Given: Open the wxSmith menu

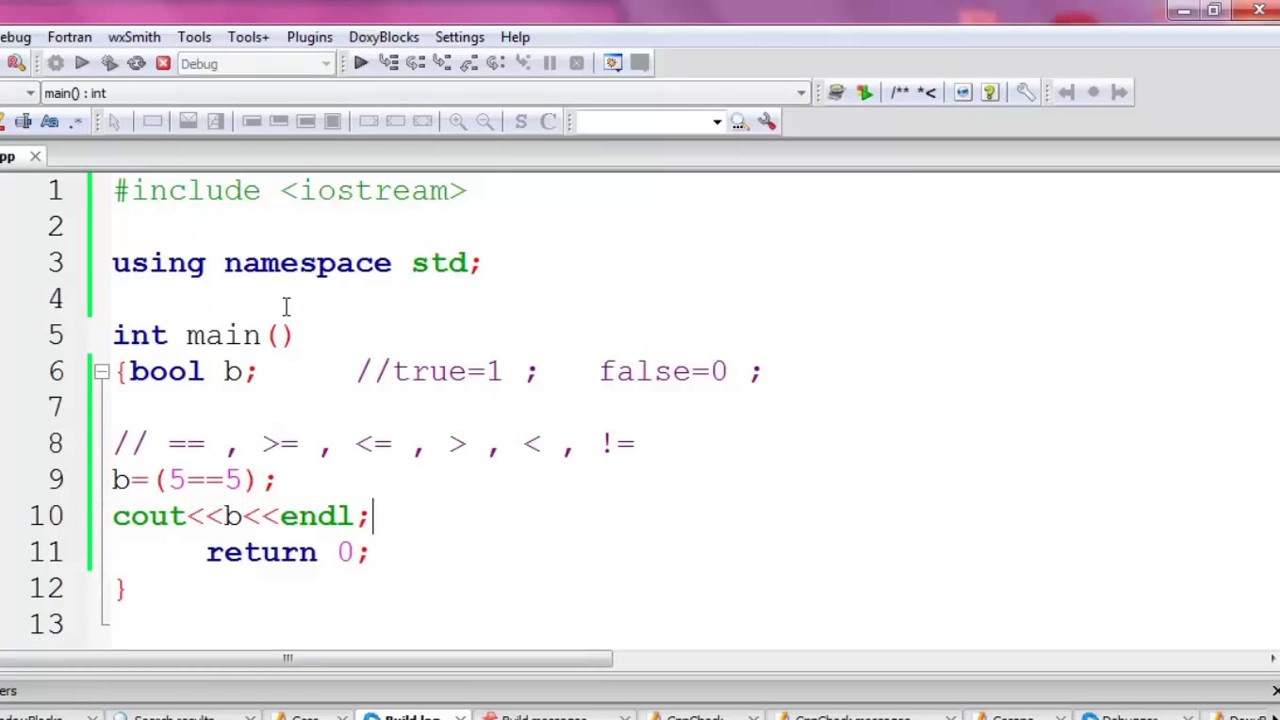Looking at the screenshot, I should point(134,37).
